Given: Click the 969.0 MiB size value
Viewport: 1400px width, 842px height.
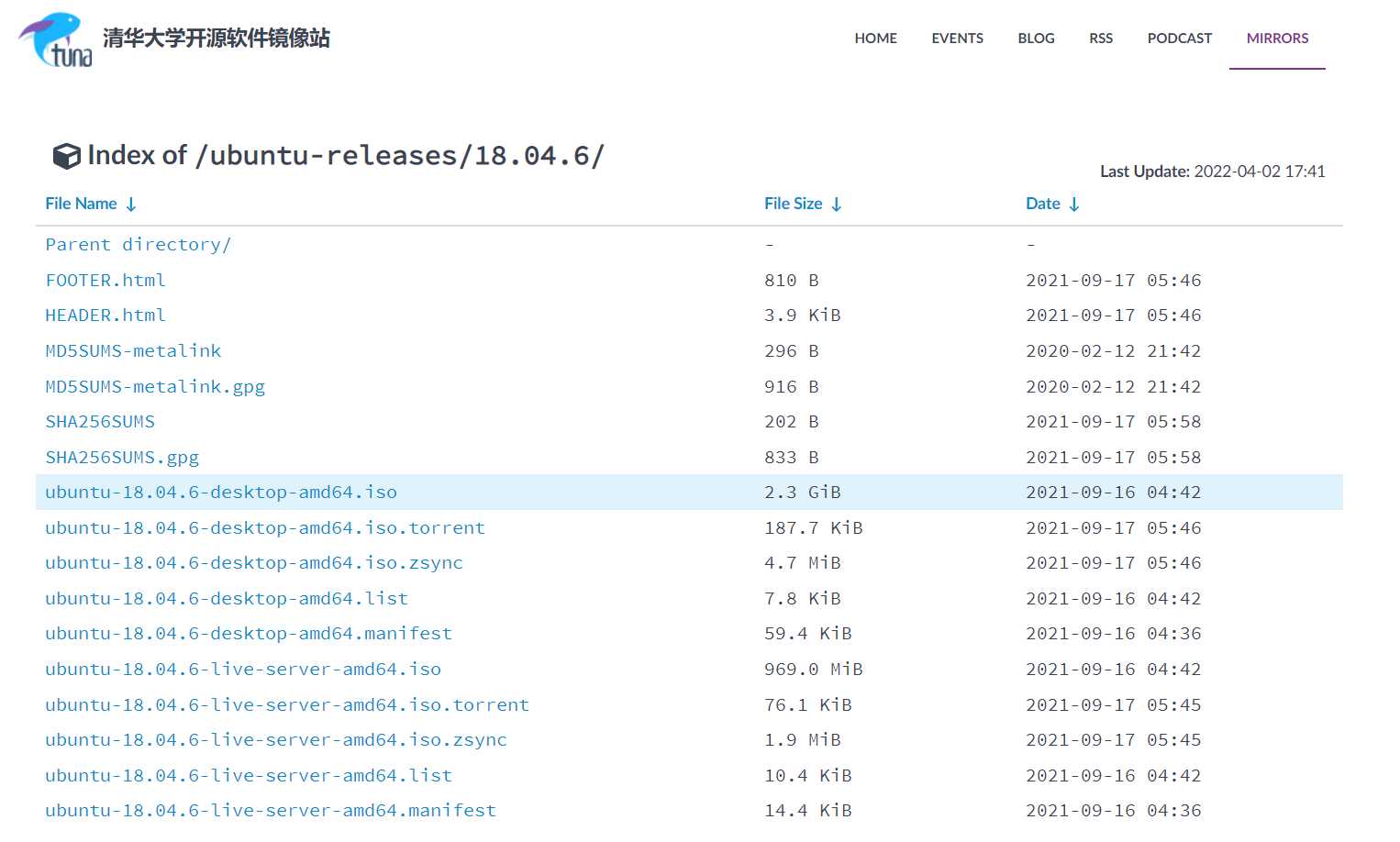Looking at the screenshot, I should [x=814, y=670].
